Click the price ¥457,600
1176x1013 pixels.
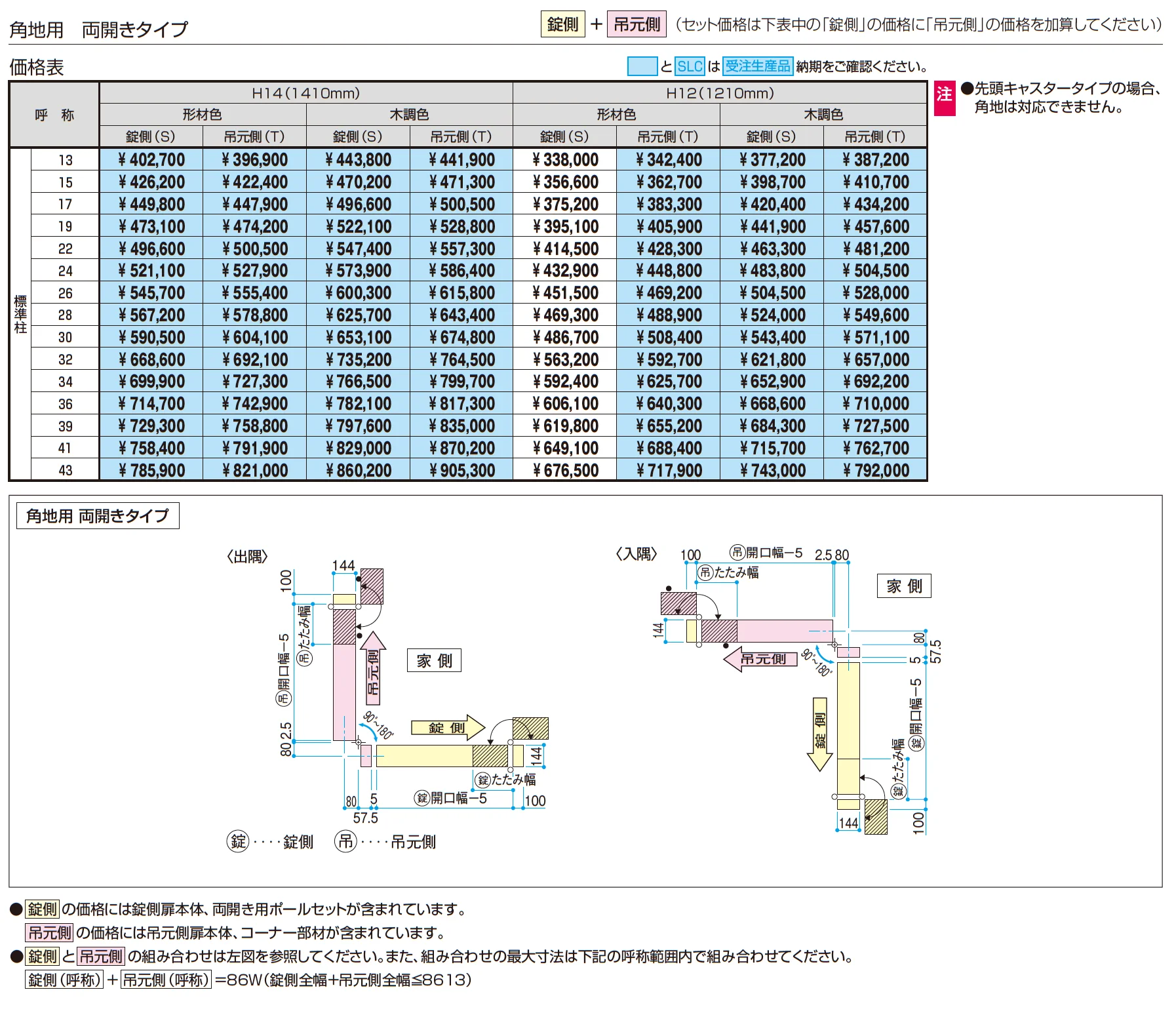(x=876, y=227)
